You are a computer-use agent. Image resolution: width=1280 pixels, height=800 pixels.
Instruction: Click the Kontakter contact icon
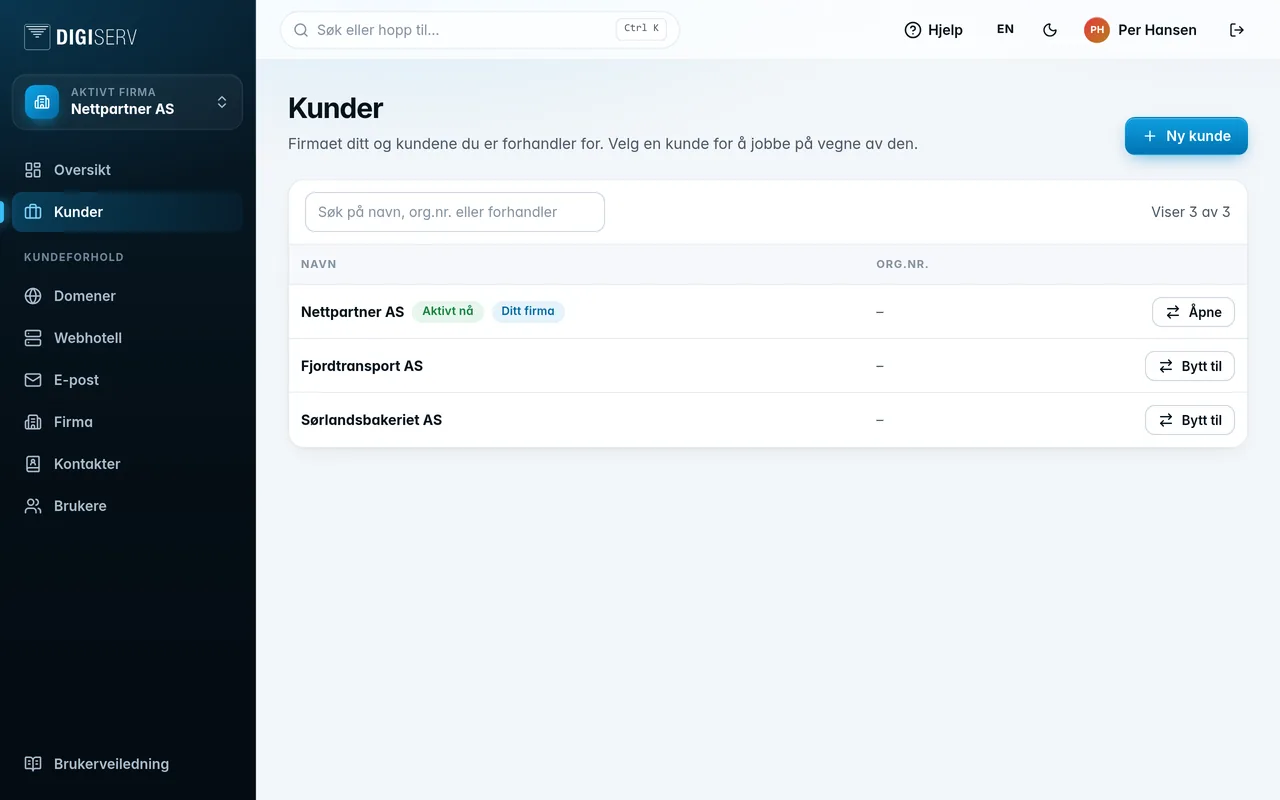point(33,464)
